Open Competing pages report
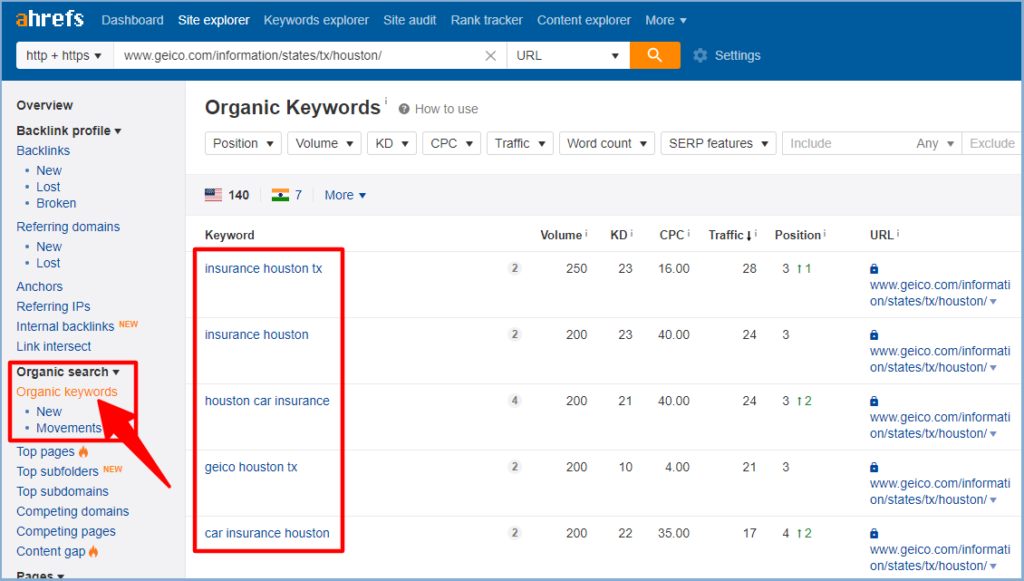Viewport: 1024px width, 581px height. [x=66, y=531]
